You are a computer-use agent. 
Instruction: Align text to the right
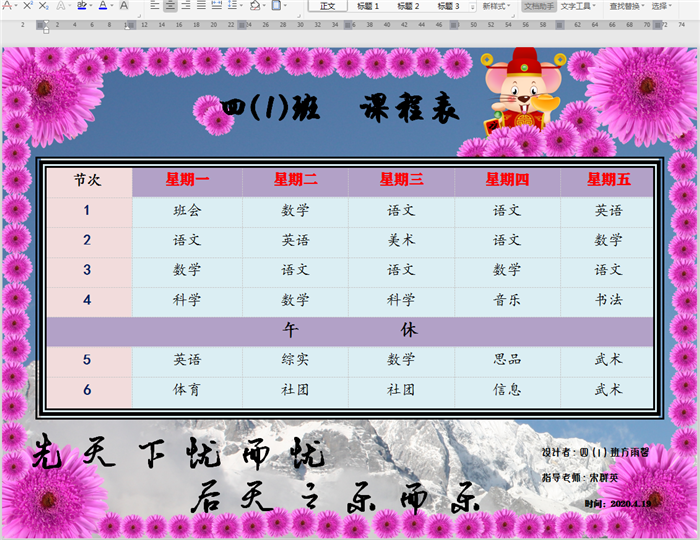(187, 6)
